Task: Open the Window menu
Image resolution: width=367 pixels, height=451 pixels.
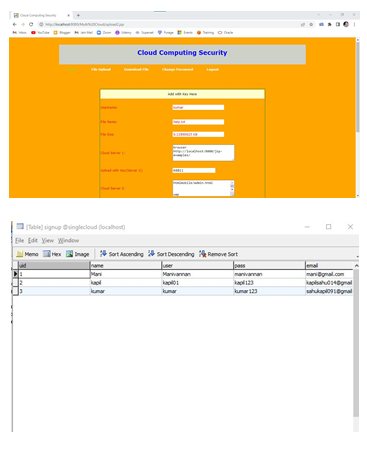Action: pos(68,240)
